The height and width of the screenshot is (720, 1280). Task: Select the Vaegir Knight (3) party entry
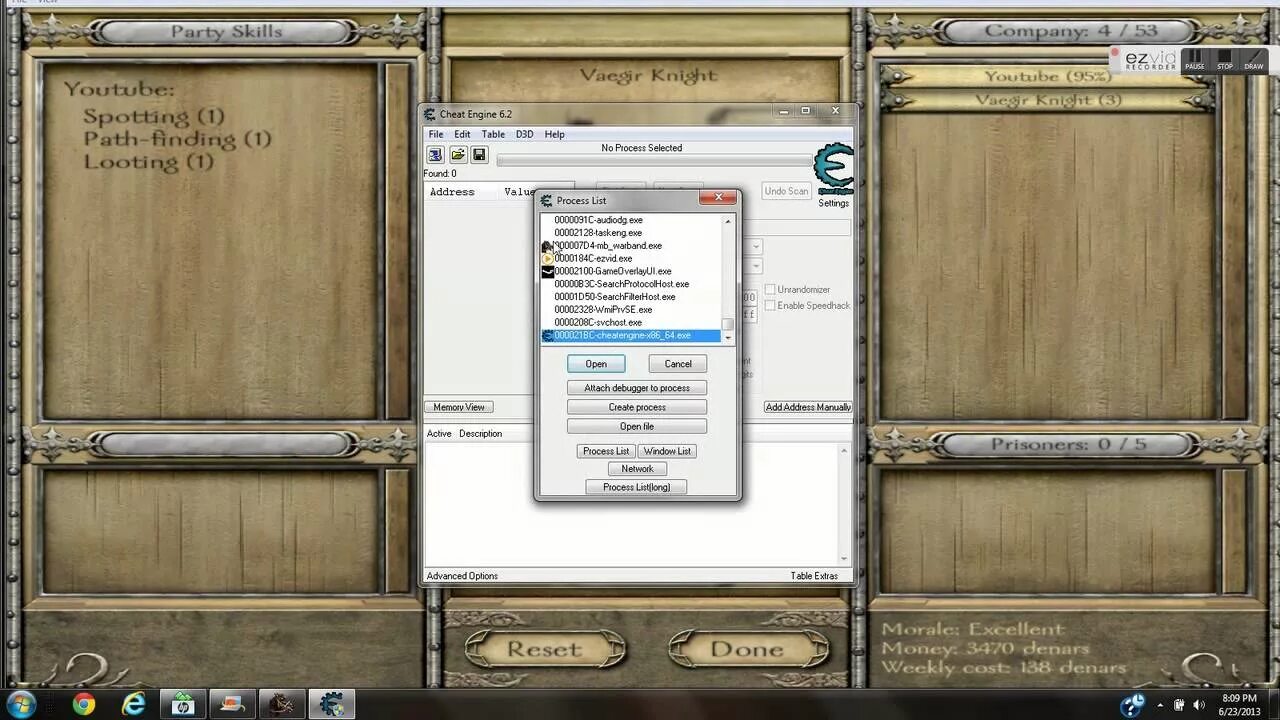click(1048, 100)
